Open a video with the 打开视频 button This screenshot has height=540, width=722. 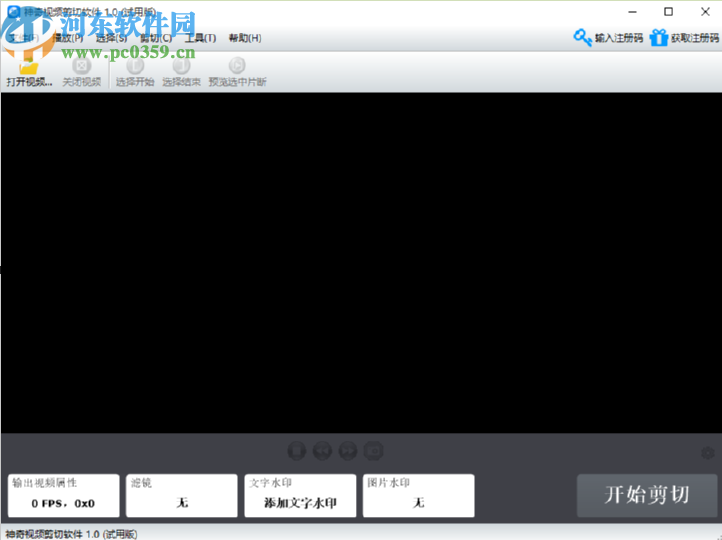tap(29, 73)
